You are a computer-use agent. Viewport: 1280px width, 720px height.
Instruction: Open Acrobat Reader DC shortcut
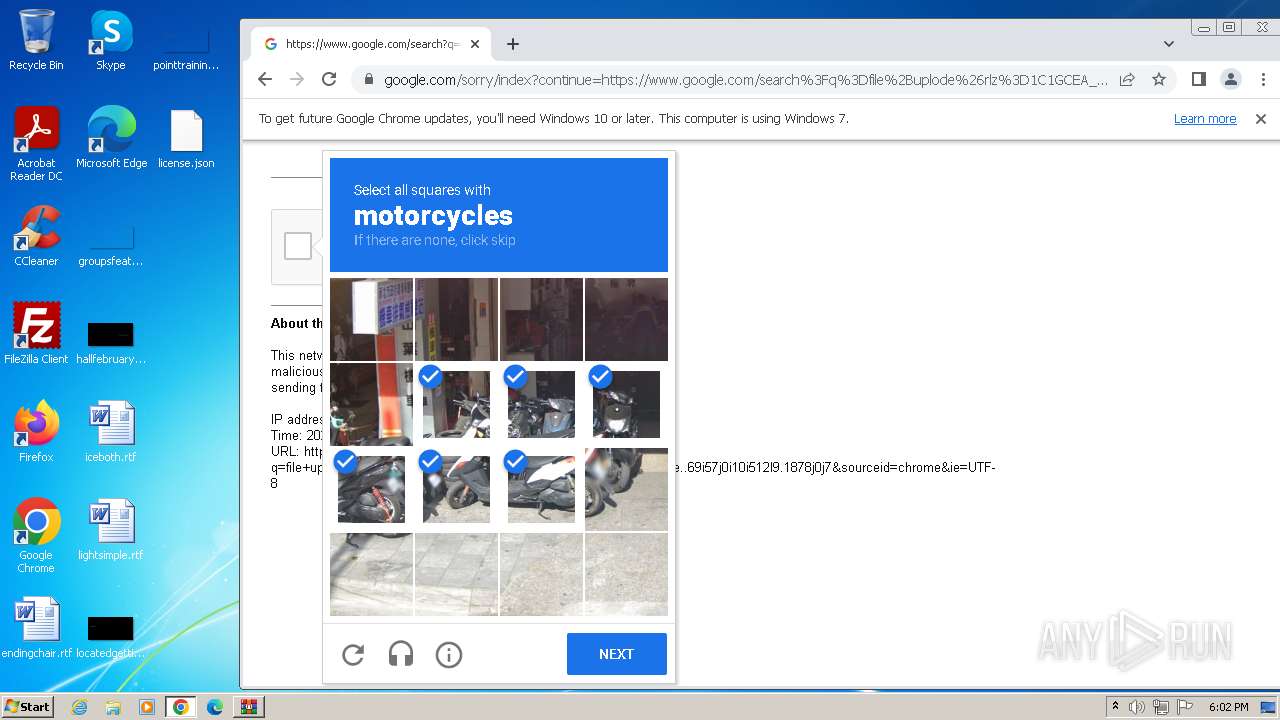(x=36, y=144)
